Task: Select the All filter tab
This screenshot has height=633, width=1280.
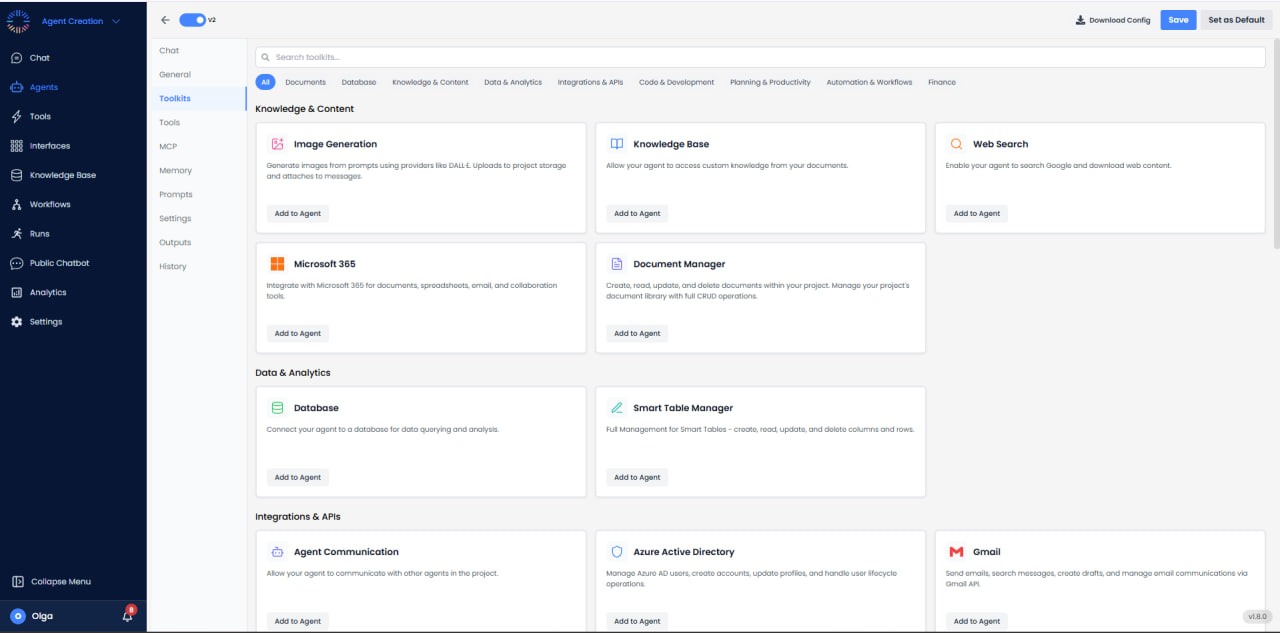Action: 265,82
